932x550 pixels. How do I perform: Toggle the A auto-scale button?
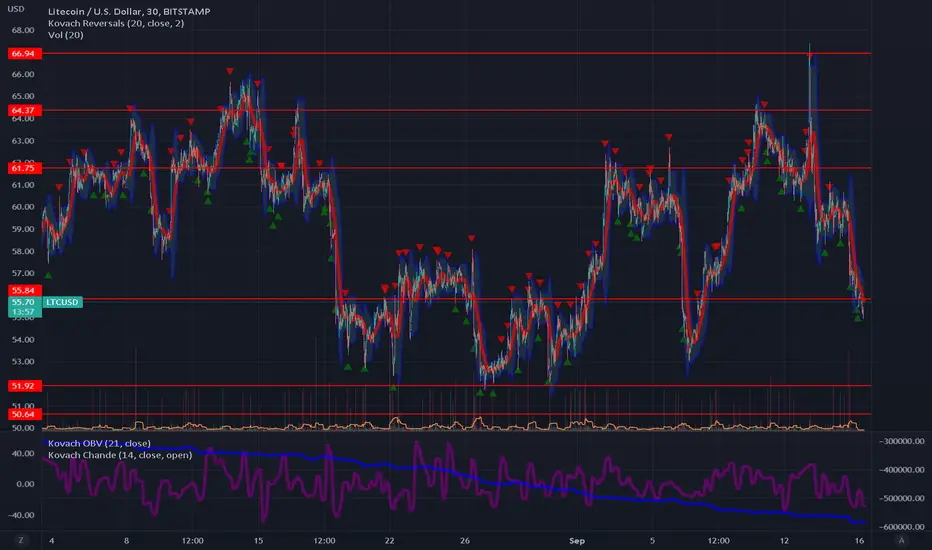901,540
